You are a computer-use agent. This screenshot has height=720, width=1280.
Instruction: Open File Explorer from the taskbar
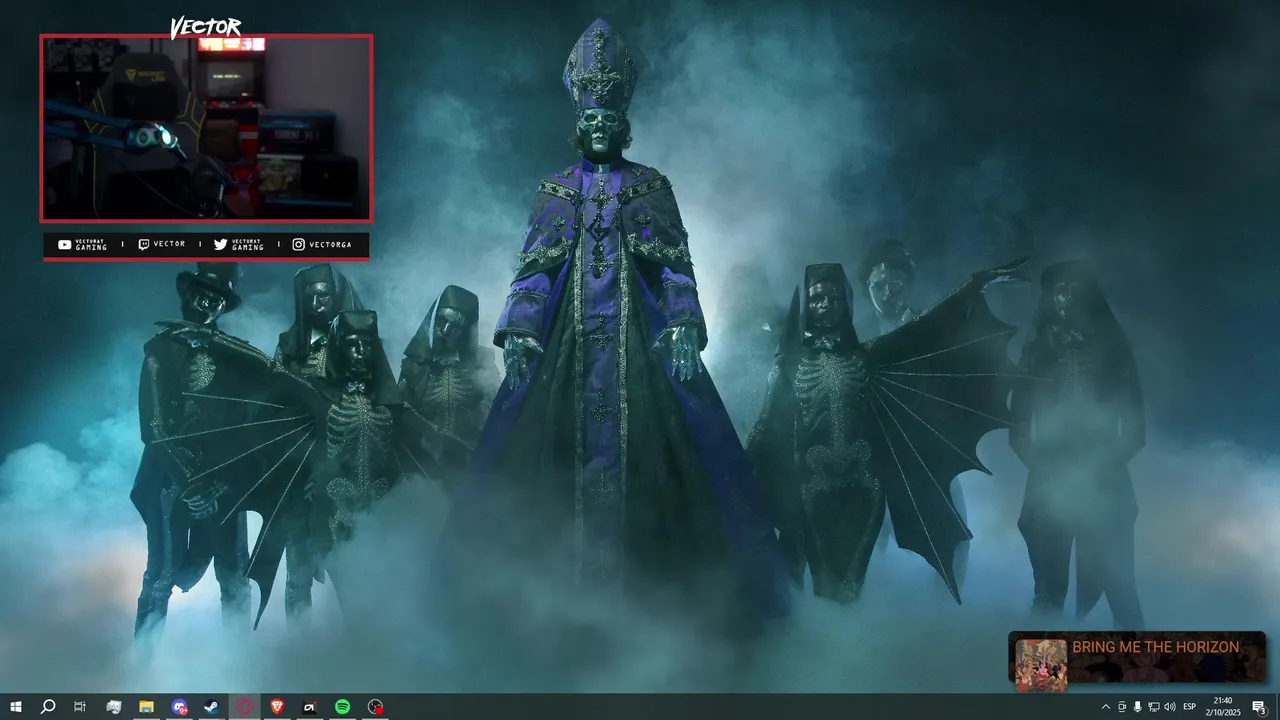[x=146, y=707]
